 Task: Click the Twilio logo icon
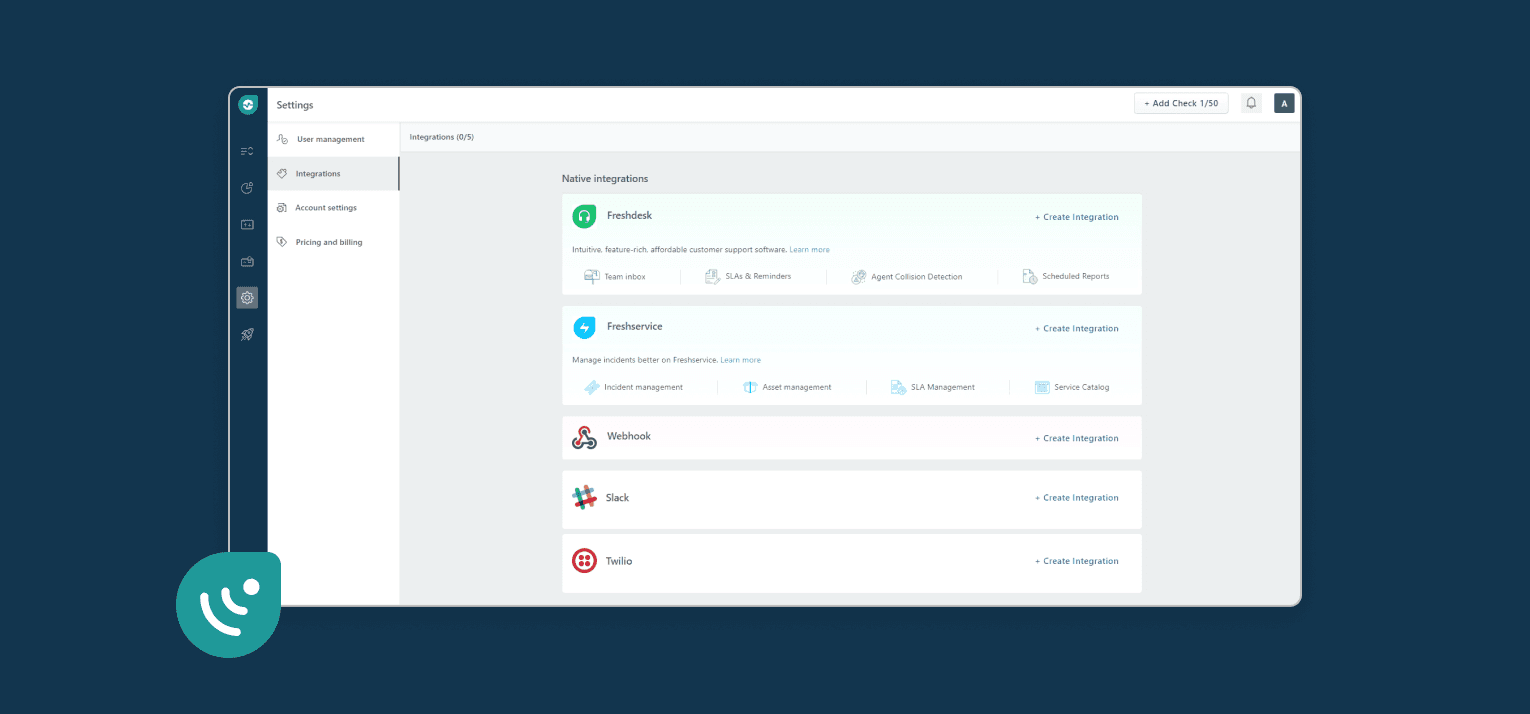click(x=584, y=561)
